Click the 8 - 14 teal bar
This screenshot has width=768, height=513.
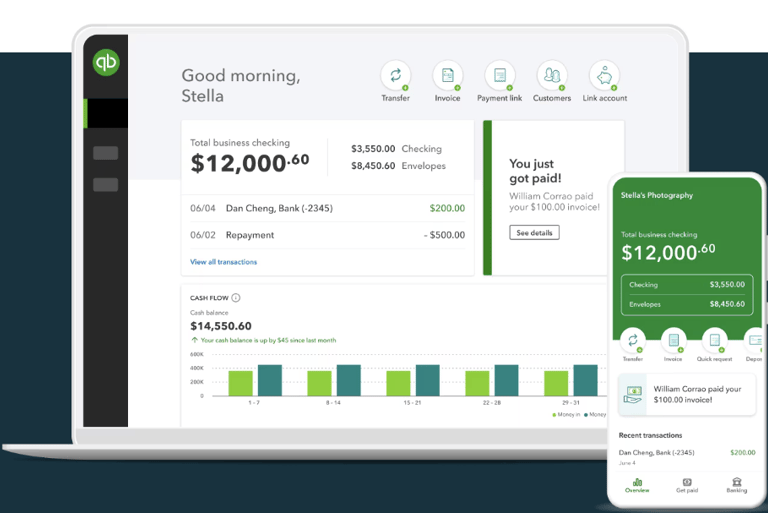[x=349, y=380]
